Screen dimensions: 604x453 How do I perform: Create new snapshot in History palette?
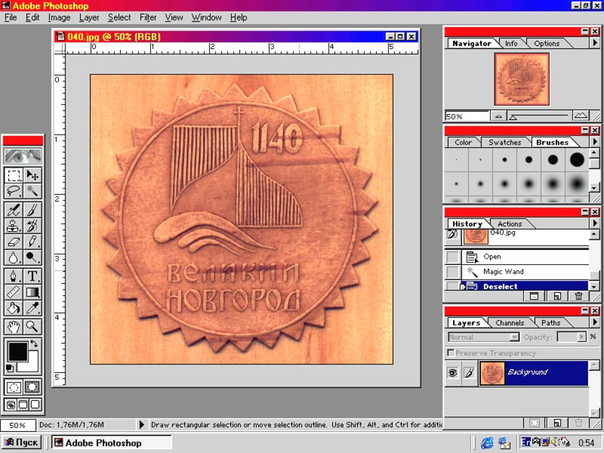pos(557,296)
